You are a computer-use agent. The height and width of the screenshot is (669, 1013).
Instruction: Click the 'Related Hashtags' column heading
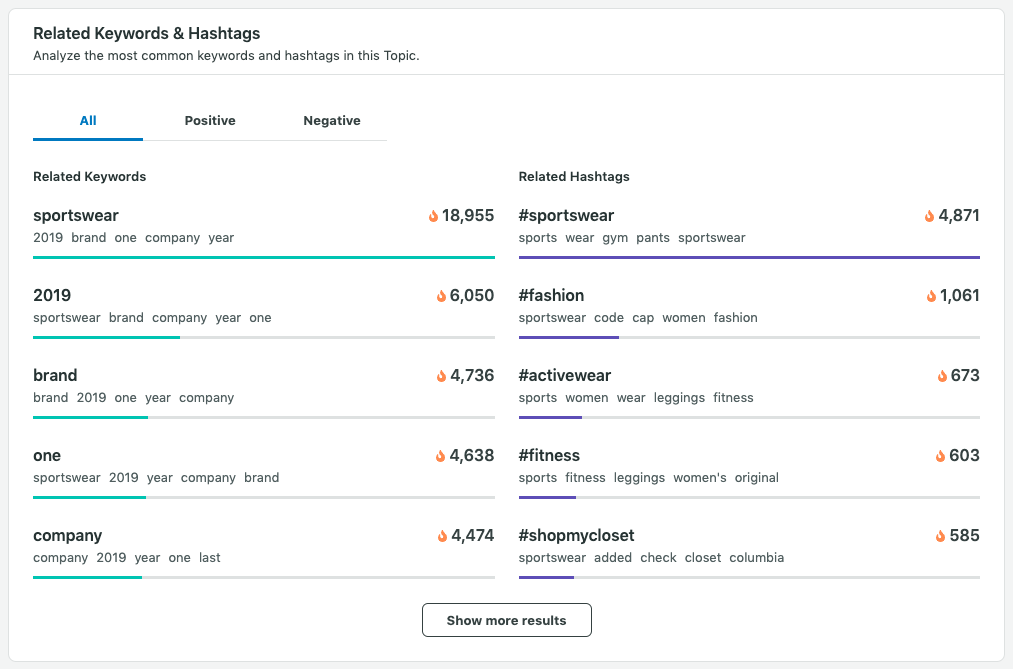click(574, 177)
